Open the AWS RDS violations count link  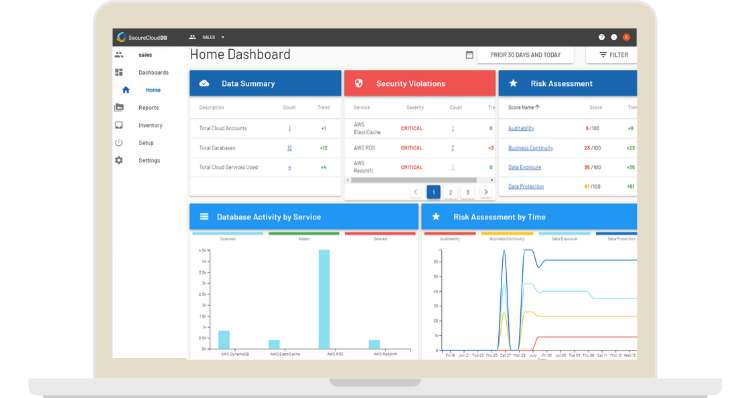452,148
